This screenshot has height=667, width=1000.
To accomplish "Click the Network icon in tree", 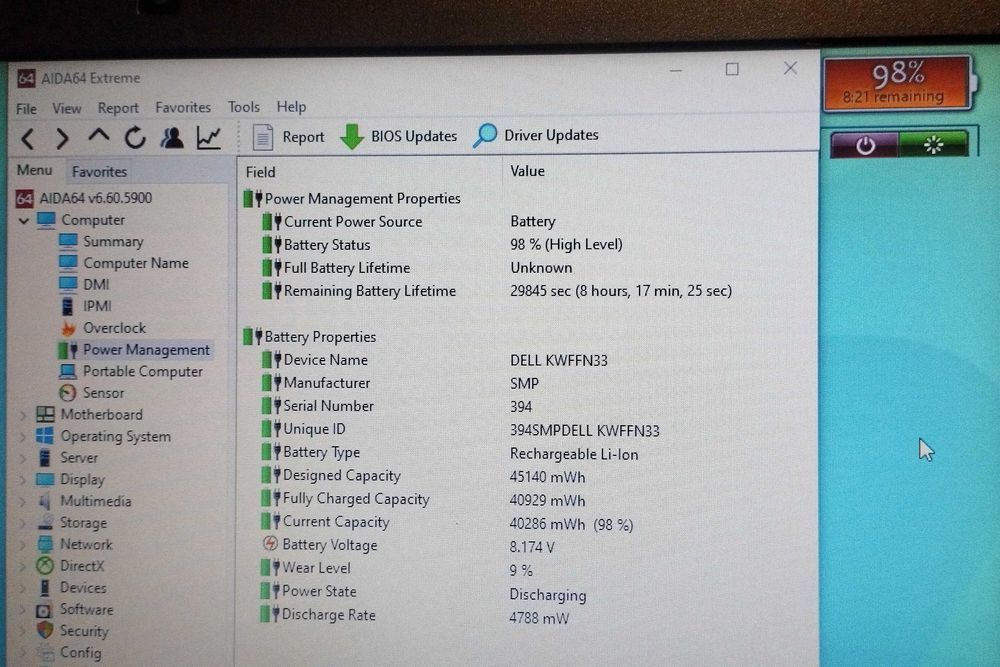I will click(x=45, y=545).
